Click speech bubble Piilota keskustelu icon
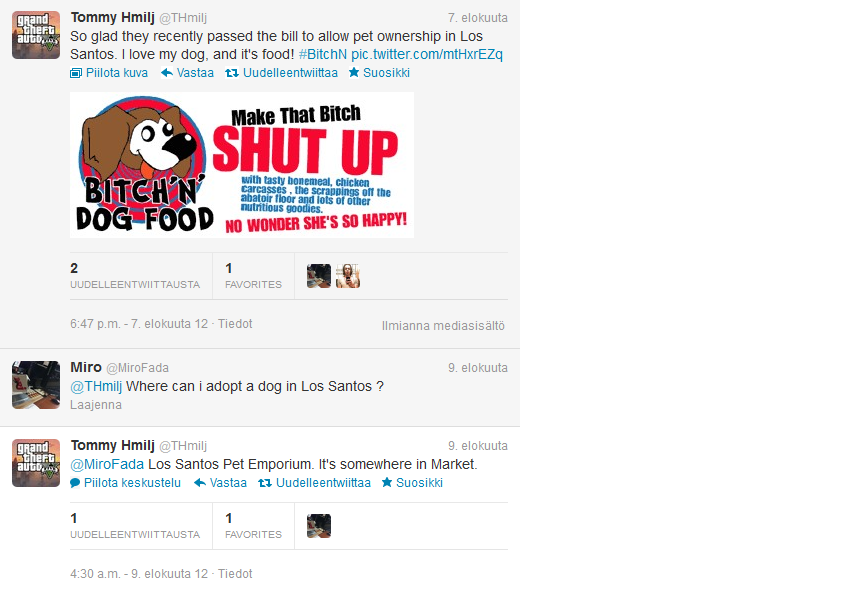This screenshot has width=864, height=593. point(75,483)
